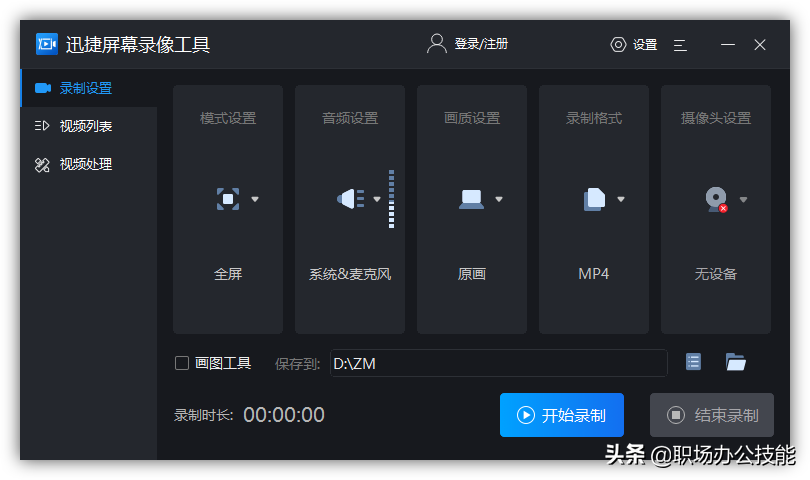Adjust the audio volume level meter

(x=392, y=198)
